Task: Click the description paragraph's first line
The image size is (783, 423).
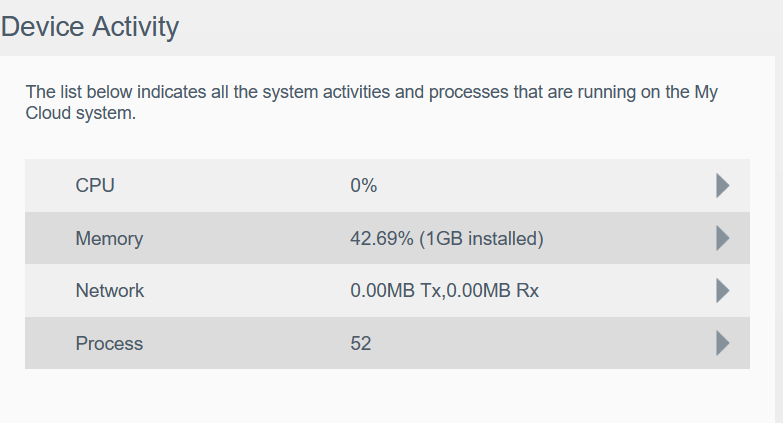Action: point(372,93)
